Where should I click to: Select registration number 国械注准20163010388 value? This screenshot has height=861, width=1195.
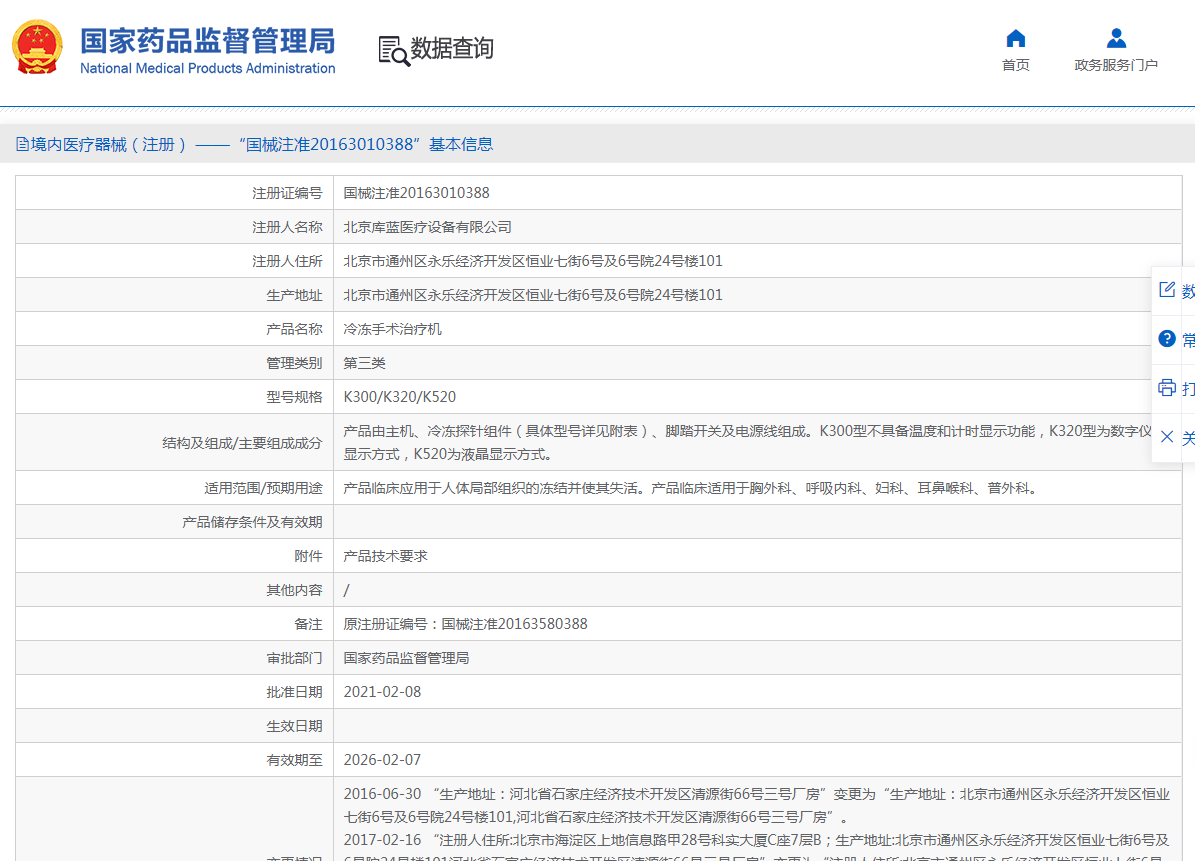pos(416,193)
